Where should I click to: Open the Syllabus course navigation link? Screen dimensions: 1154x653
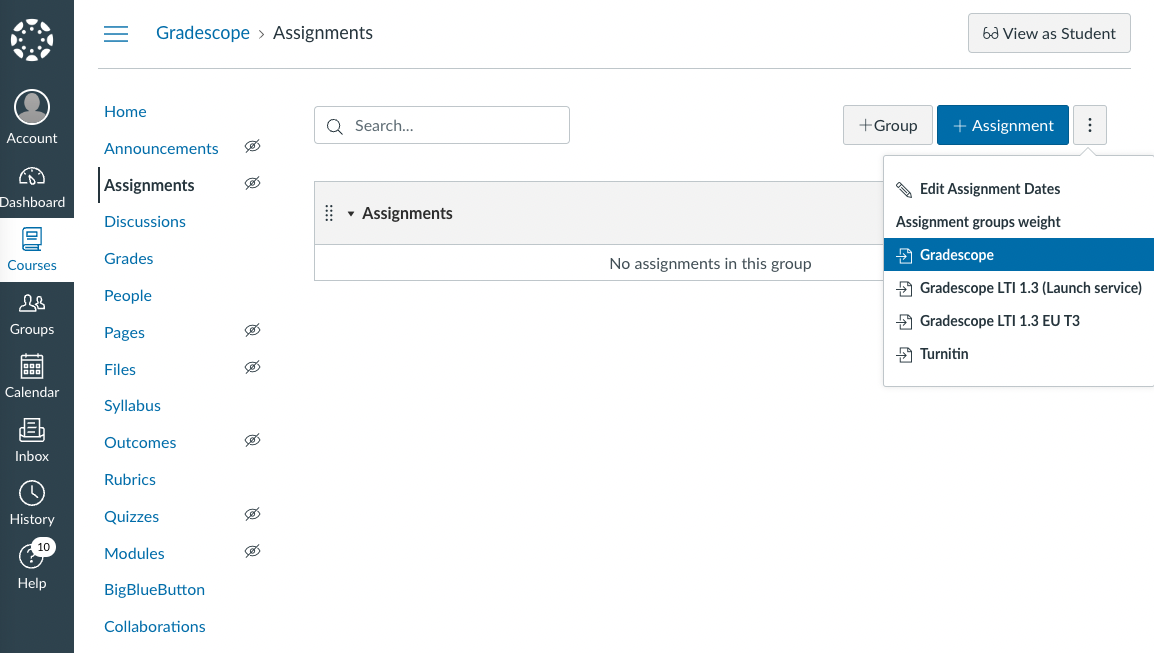click(132, 405)
